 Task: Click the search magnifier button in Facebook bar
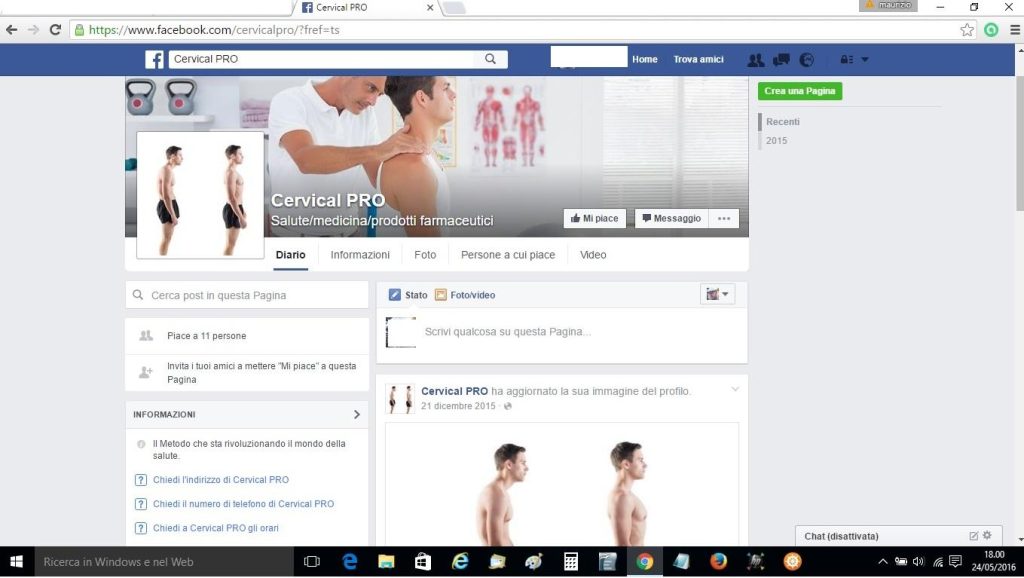490,59
